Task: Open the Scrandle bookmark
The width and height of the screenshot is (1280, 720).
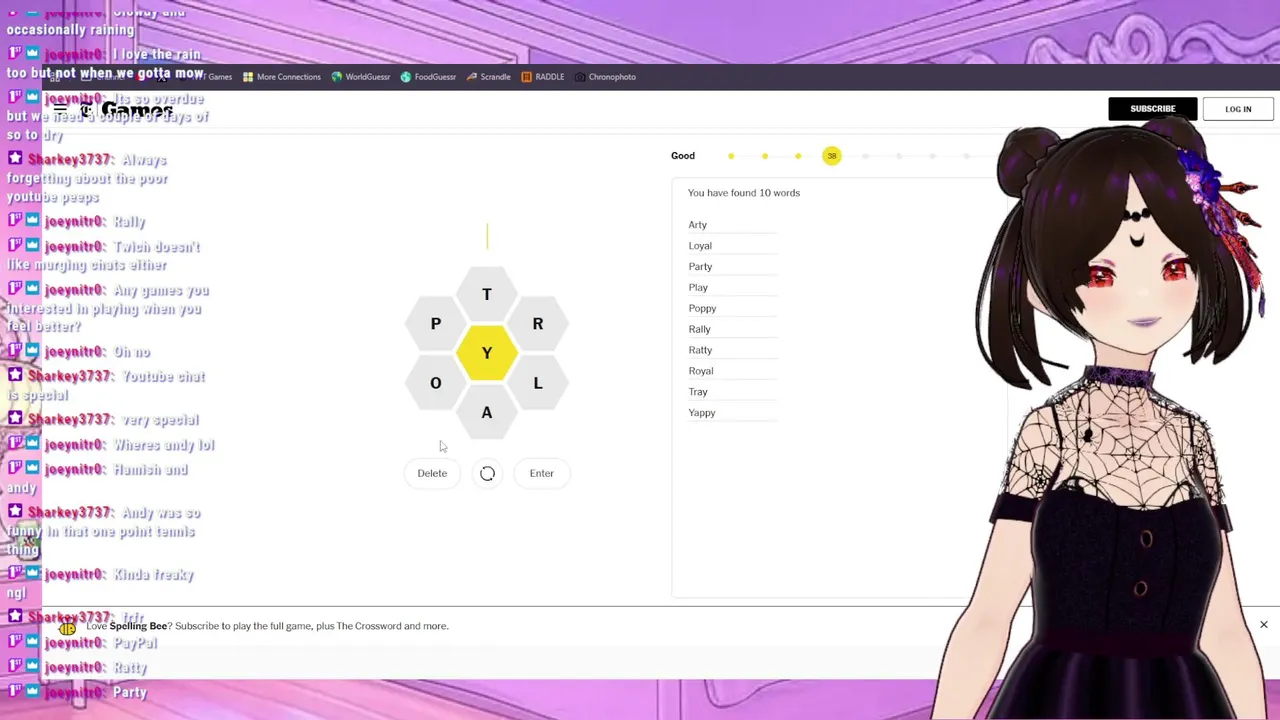Action: [x=488, y=77]
